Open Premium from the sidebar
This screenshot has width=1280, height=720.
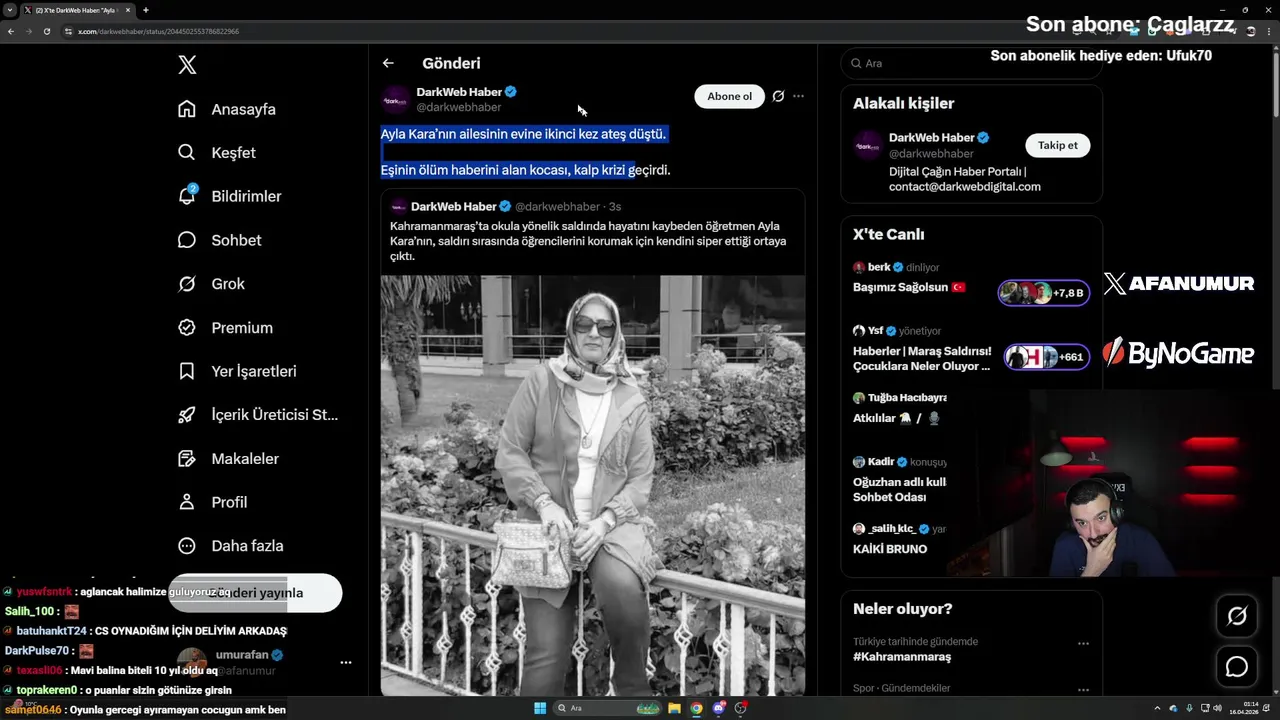225,327
